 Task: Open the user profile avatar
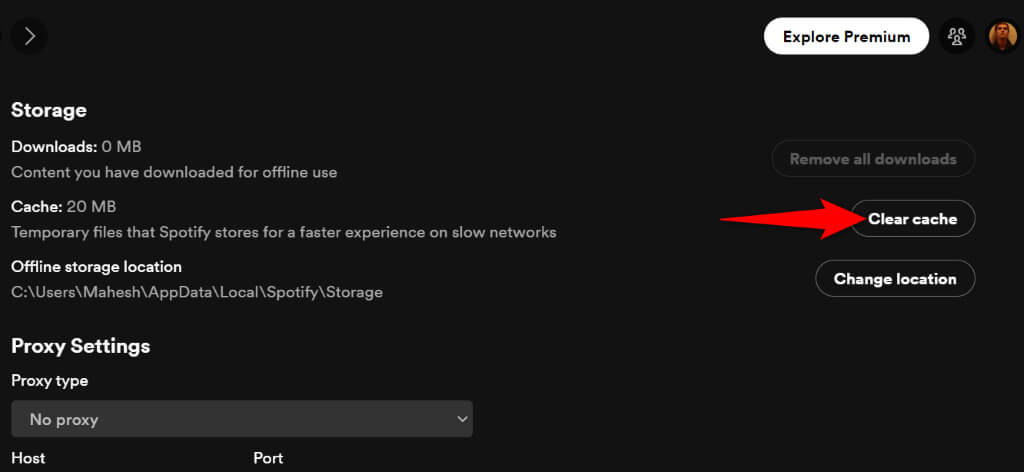coord(1002,37)
